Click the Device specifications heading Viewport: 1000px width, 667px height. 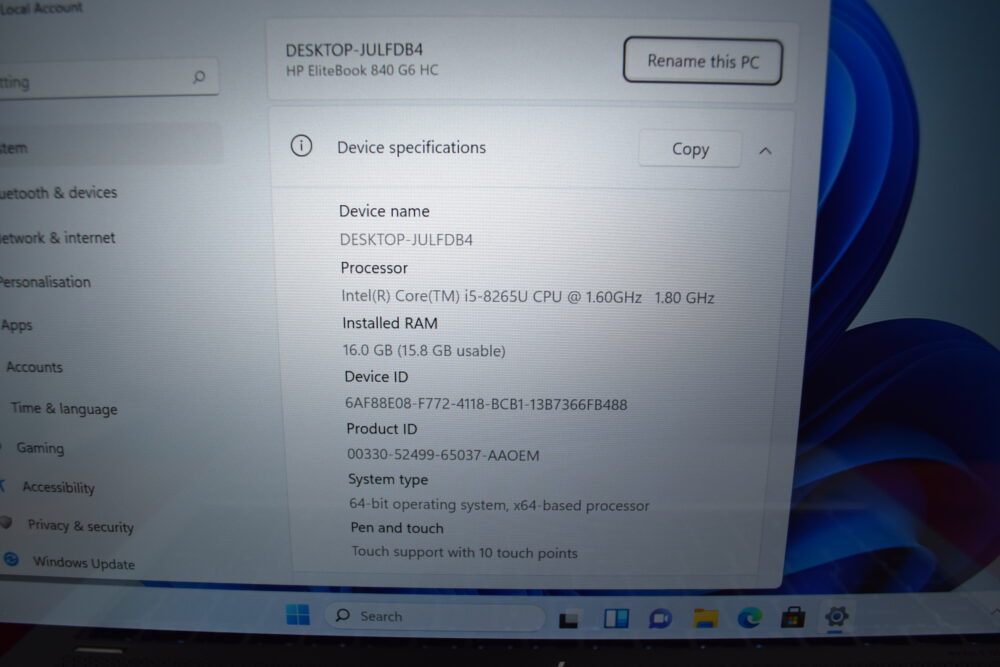(x=411, y=147)
